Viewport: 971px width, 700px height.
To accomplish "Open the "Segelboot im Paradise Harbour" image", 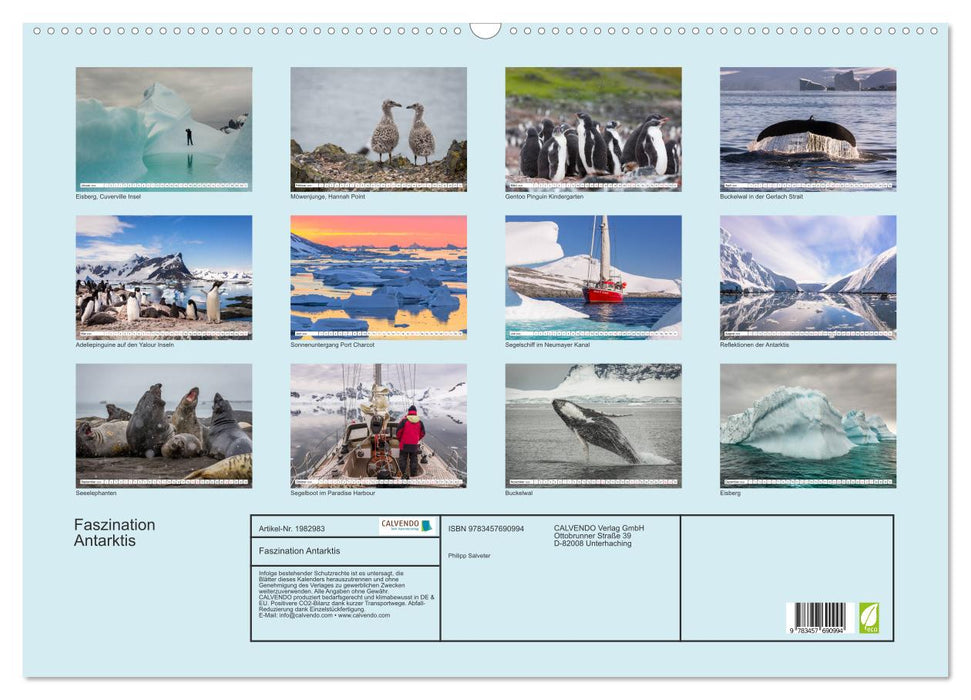I will tap(378, 427).
